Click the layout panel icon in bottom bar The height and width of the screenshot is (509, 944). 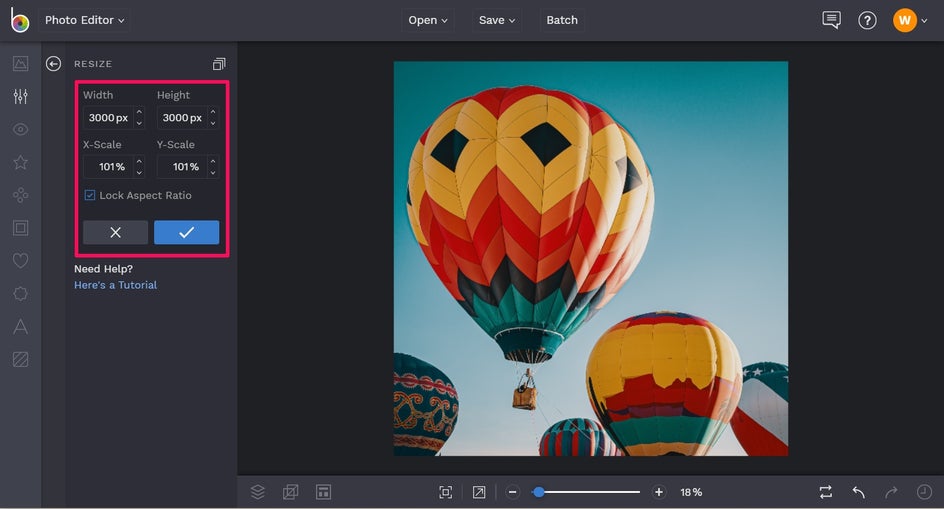click(x=323, y=492)
